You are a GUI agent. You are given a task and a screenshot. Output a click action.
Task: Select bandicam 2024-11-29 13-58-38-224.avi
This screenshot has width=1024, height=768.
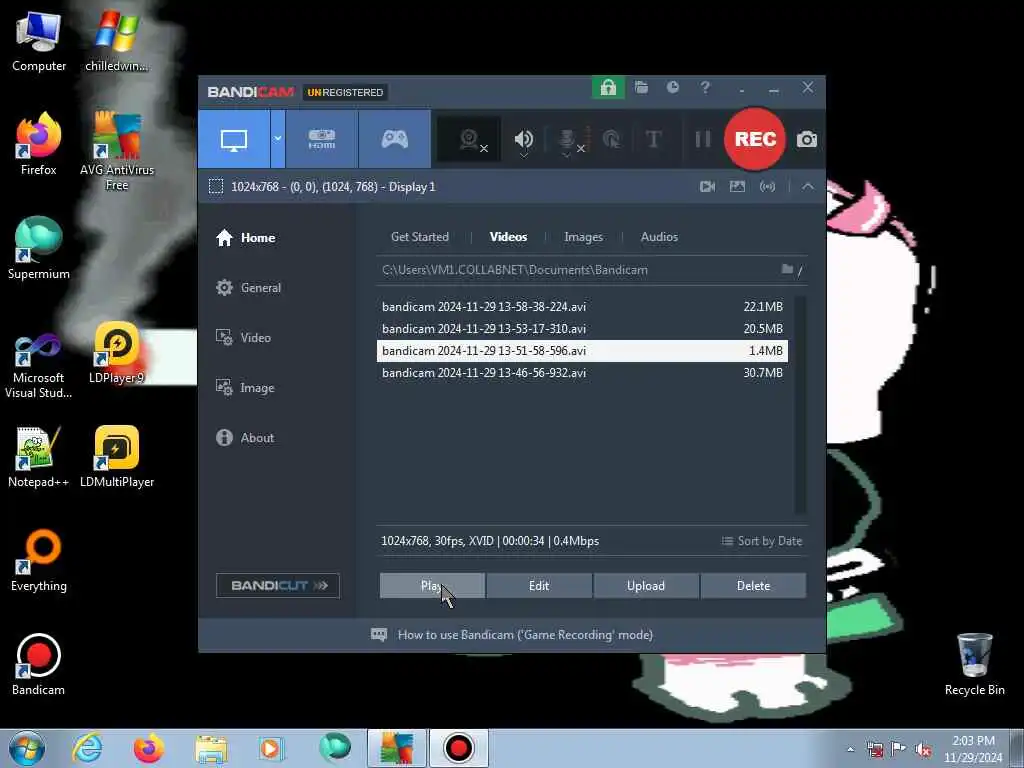coord(582,306)
